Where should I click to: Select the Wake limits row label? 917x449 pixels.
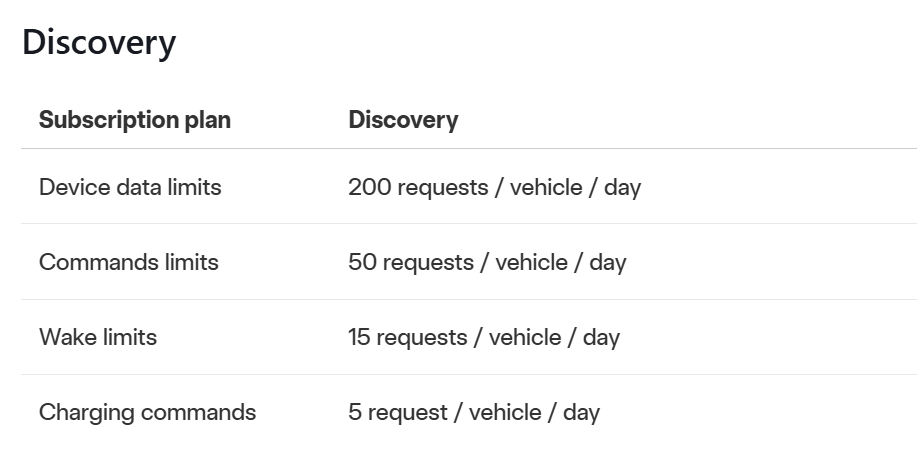98,337
